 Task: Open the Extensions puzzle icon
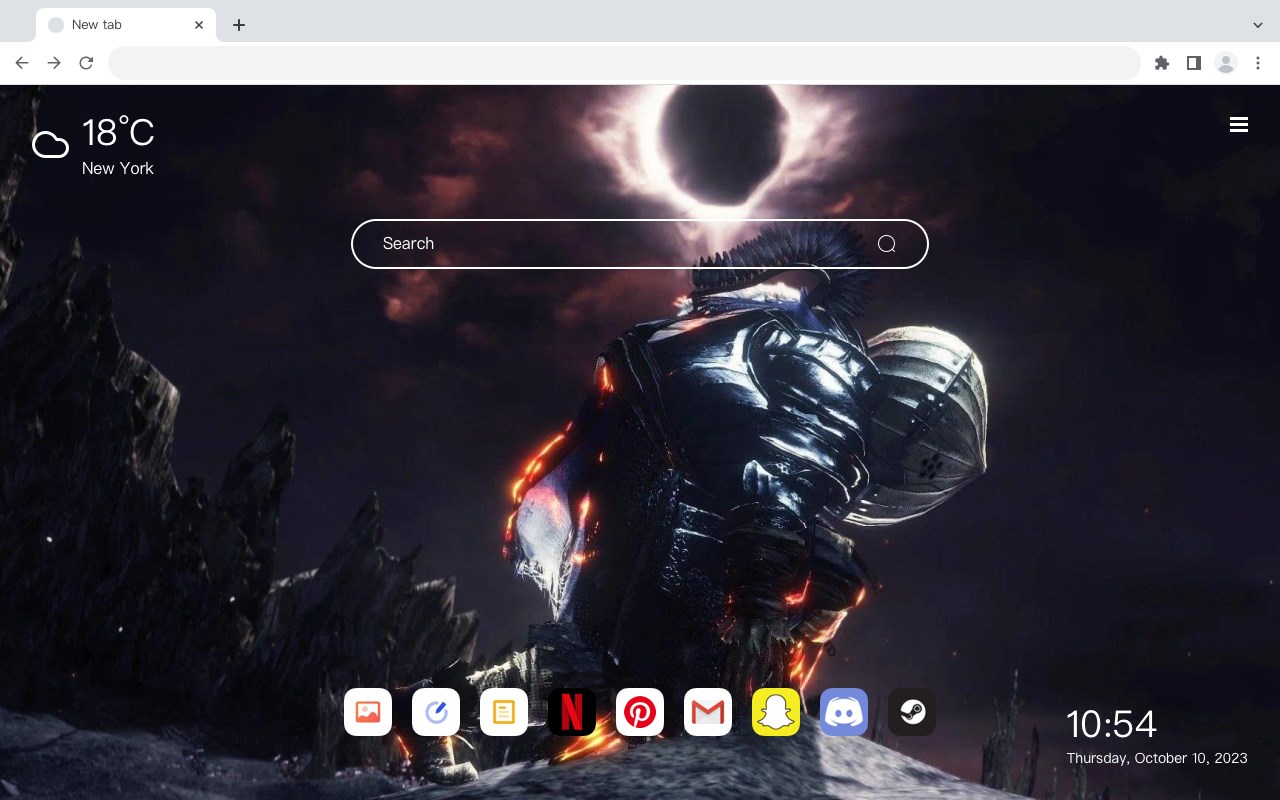tap(1161, 63)
